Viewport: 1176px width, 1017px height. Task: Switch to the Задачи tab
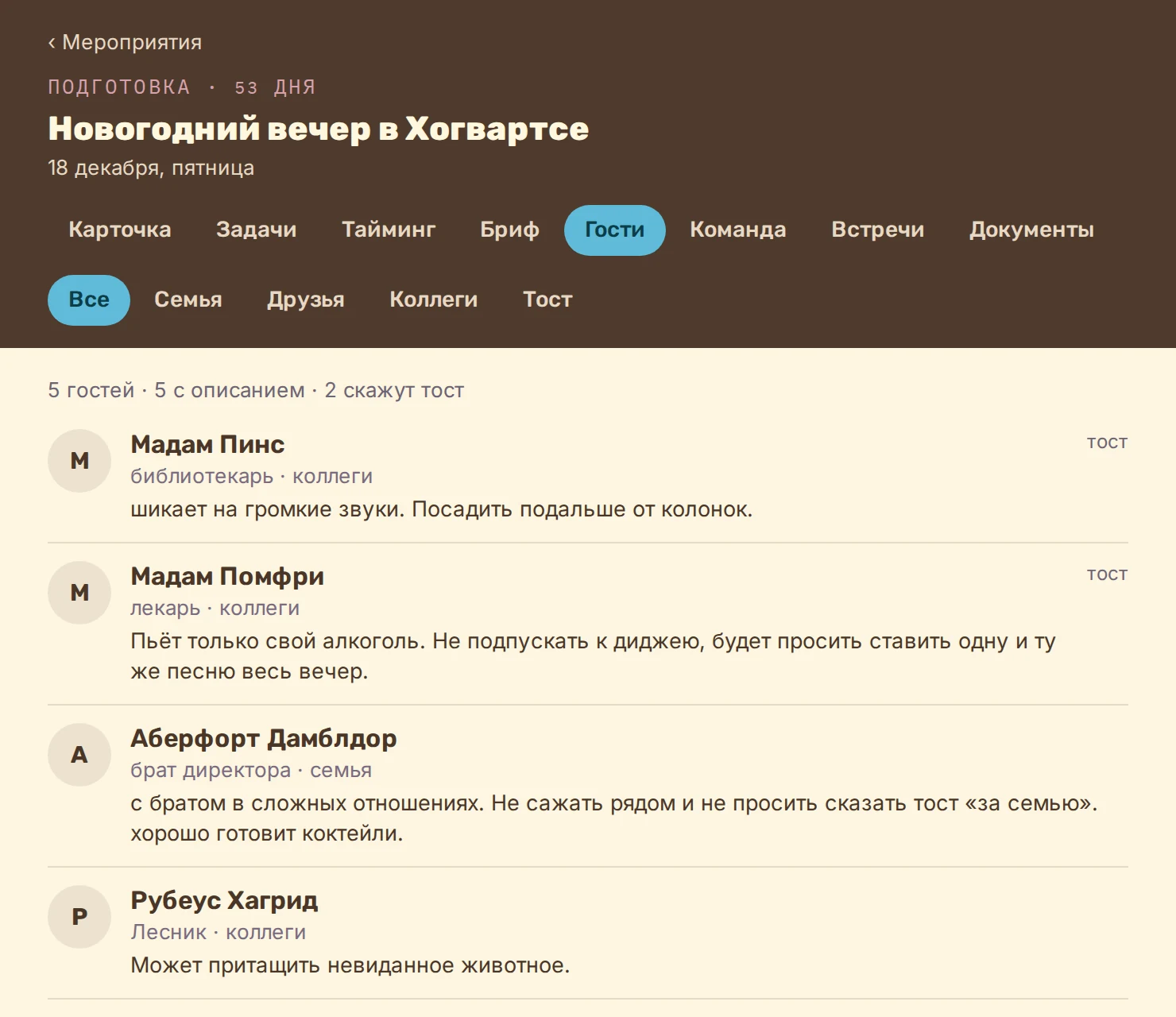[257, 230]
